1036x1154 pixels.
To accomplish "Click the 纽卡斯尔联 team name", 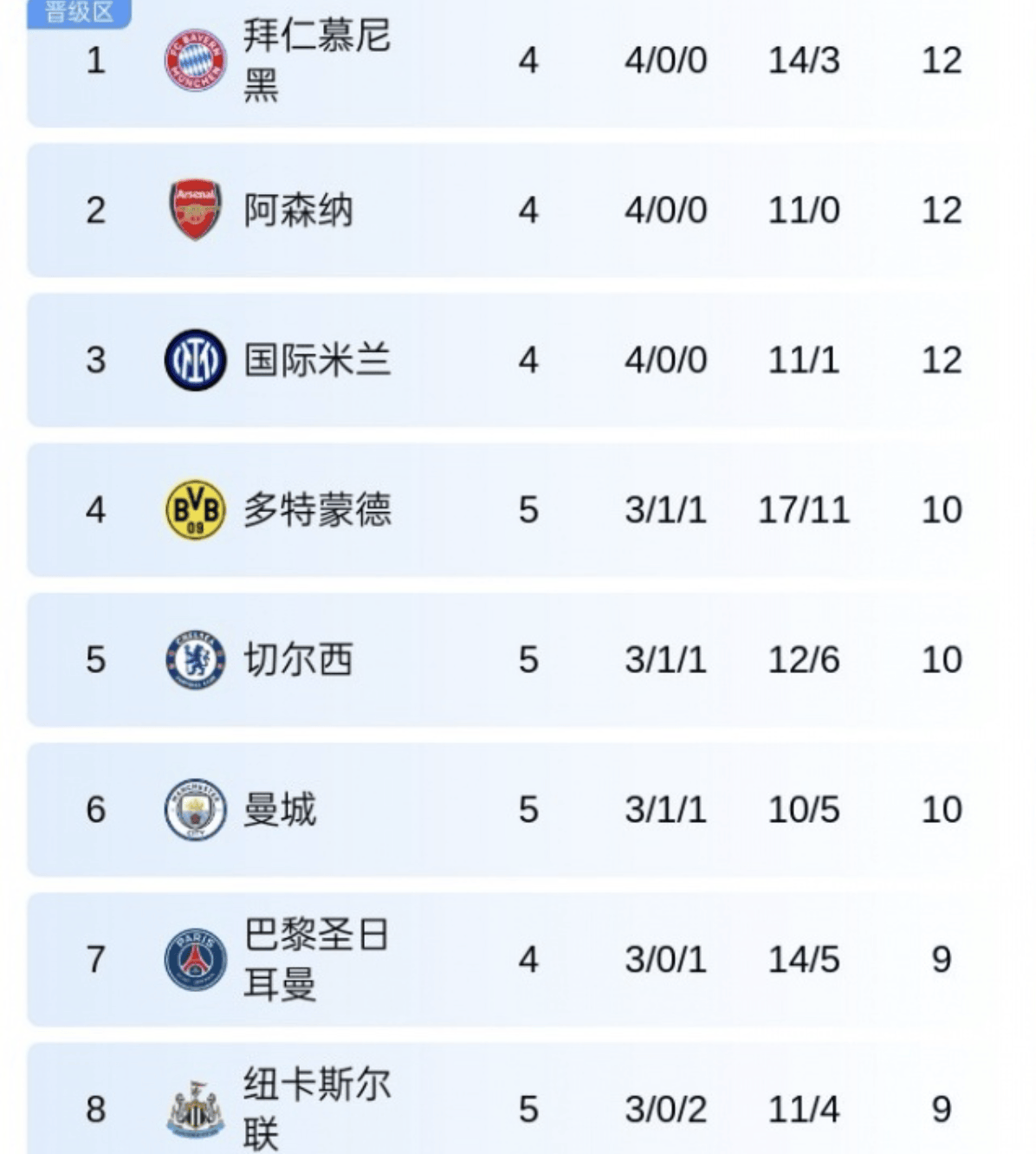I will click(x=316, y=1109).
